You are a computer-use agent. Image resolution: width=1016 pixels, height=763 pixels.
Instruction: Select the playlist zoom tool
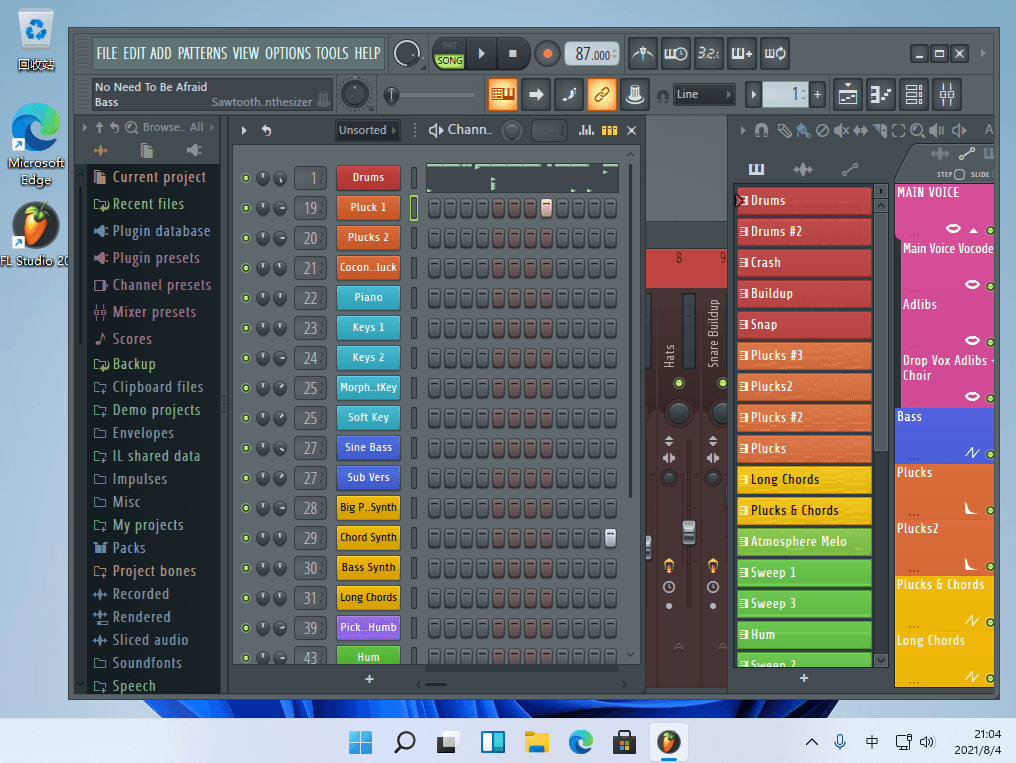[917, 131]
